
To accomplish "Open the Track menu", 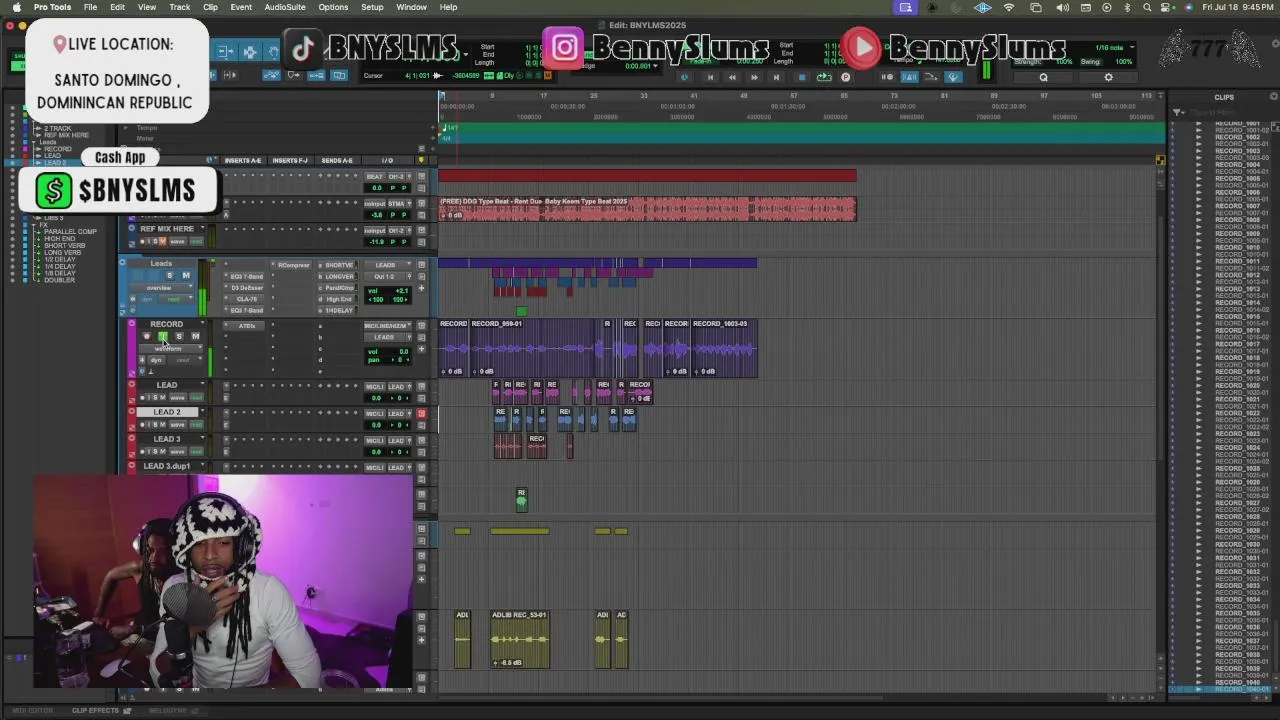I will [180, 7].
